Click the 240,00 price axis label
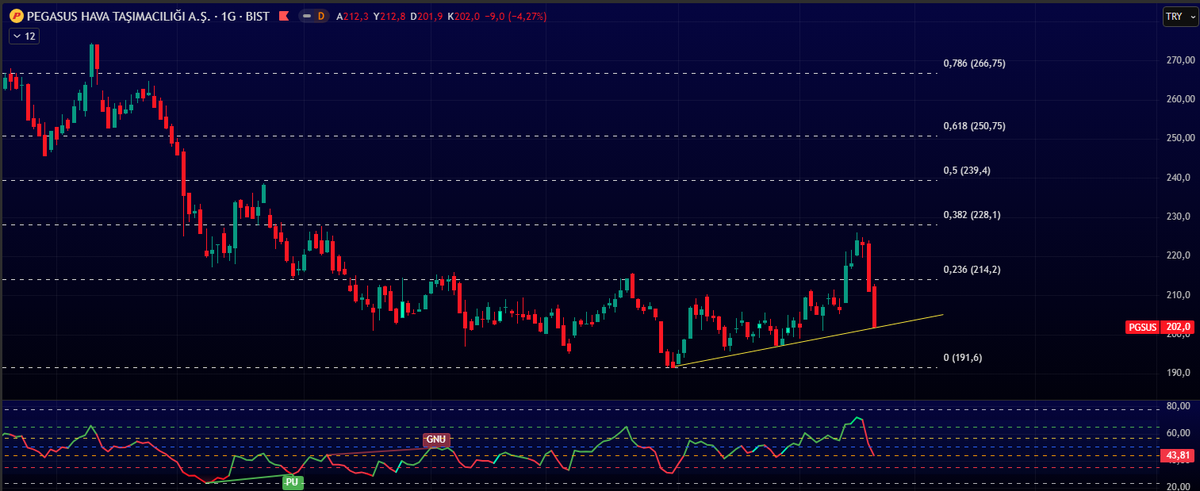Screen dimensions: 1200x491 point(1180,177)
